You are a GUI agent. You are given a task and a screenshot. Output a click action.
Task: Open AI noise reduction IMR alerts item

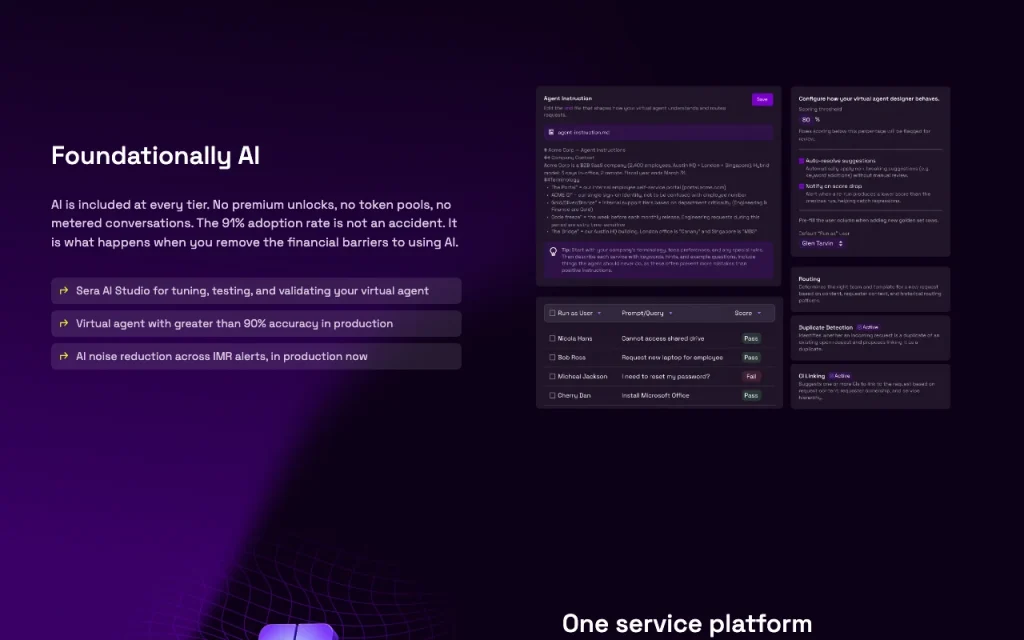256,356
